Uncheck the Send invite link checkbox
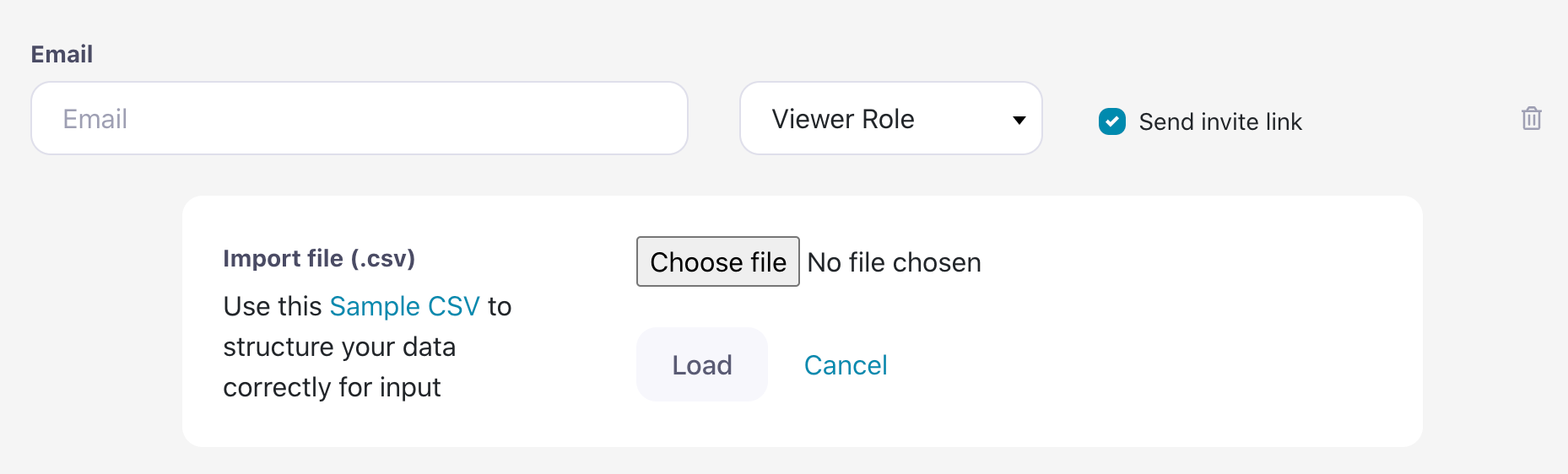1568x474 pixels. coord(1111,121)
